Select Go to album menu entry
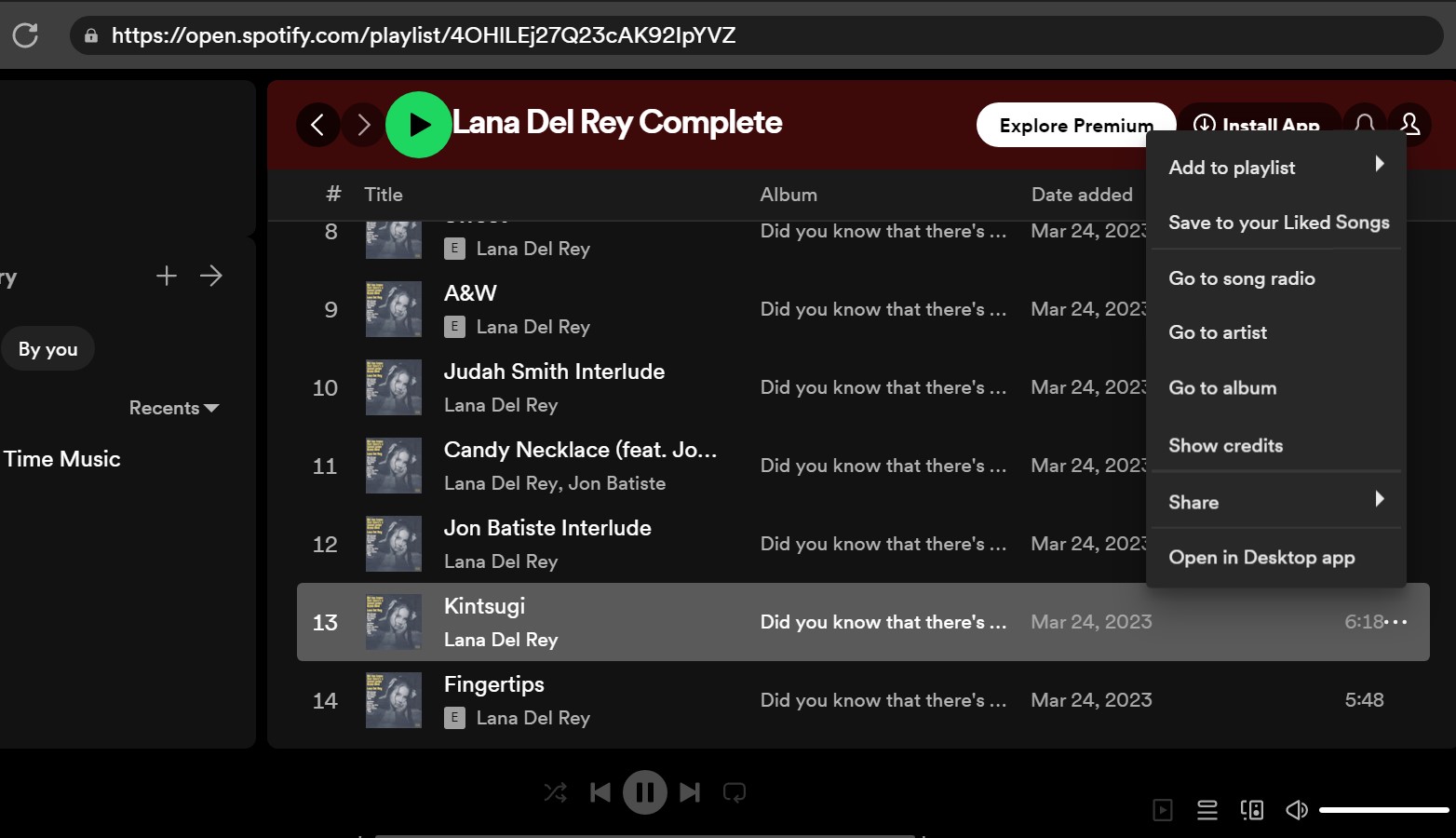 point(1276,388)
